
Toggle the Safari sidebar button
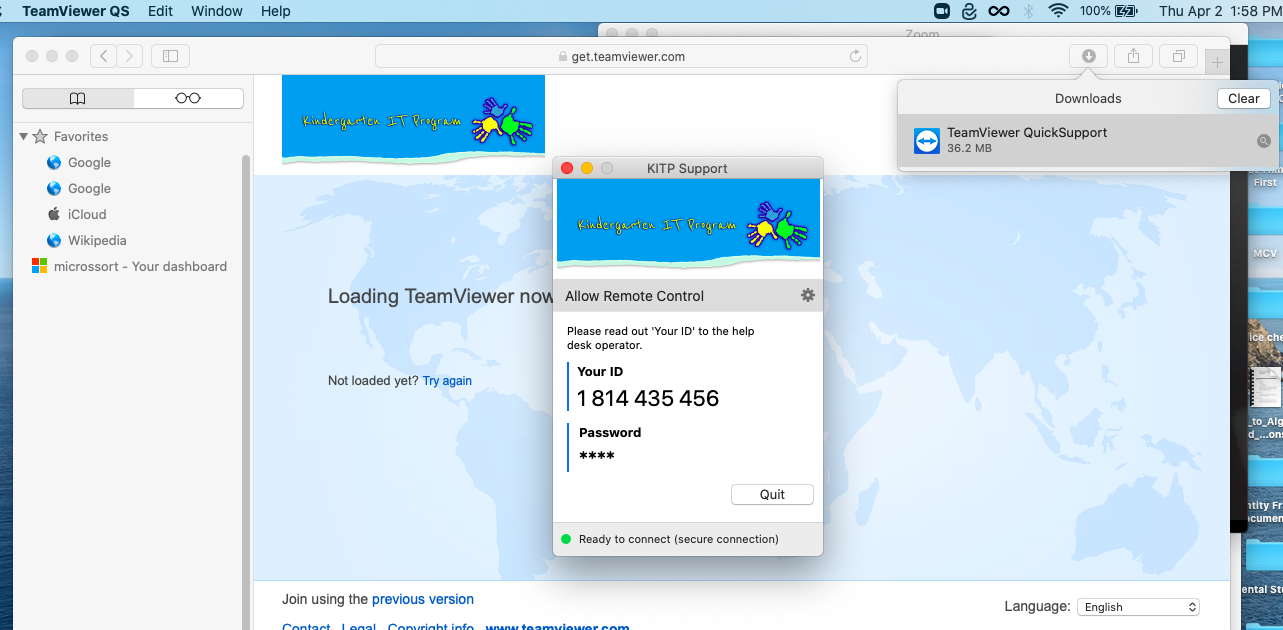coord(170,56)
